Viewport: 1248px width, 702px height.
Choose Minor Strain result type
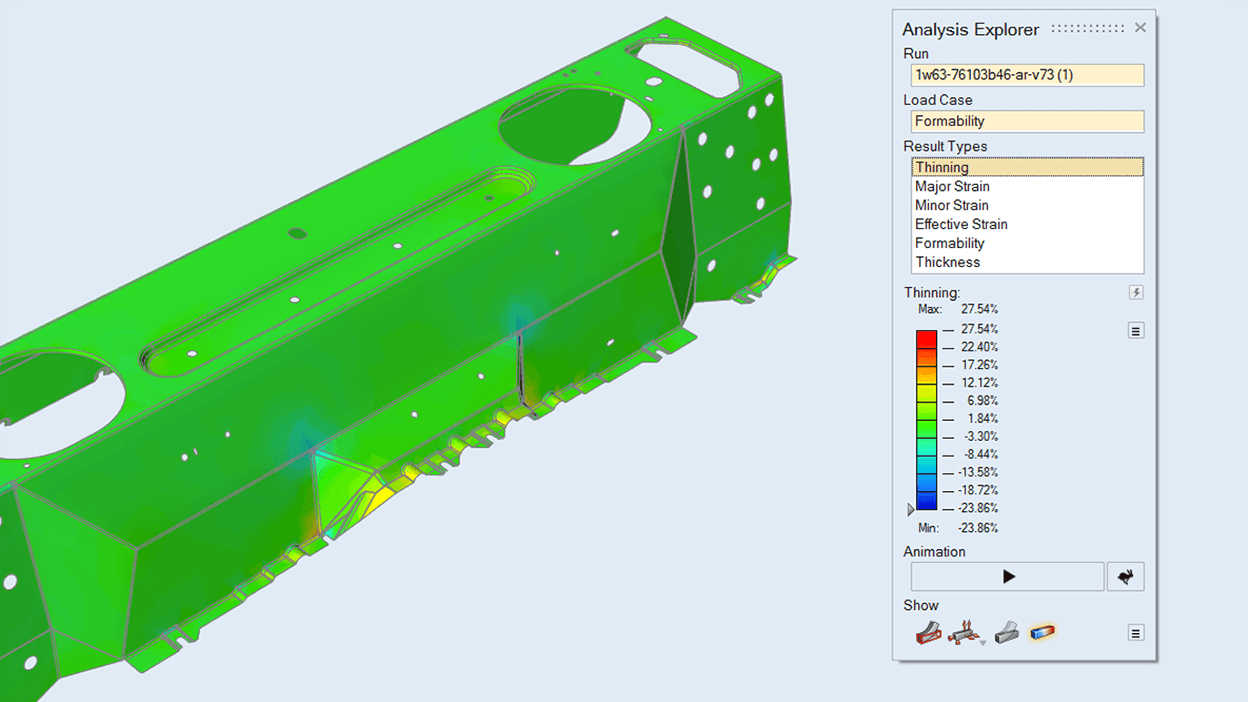952,206
